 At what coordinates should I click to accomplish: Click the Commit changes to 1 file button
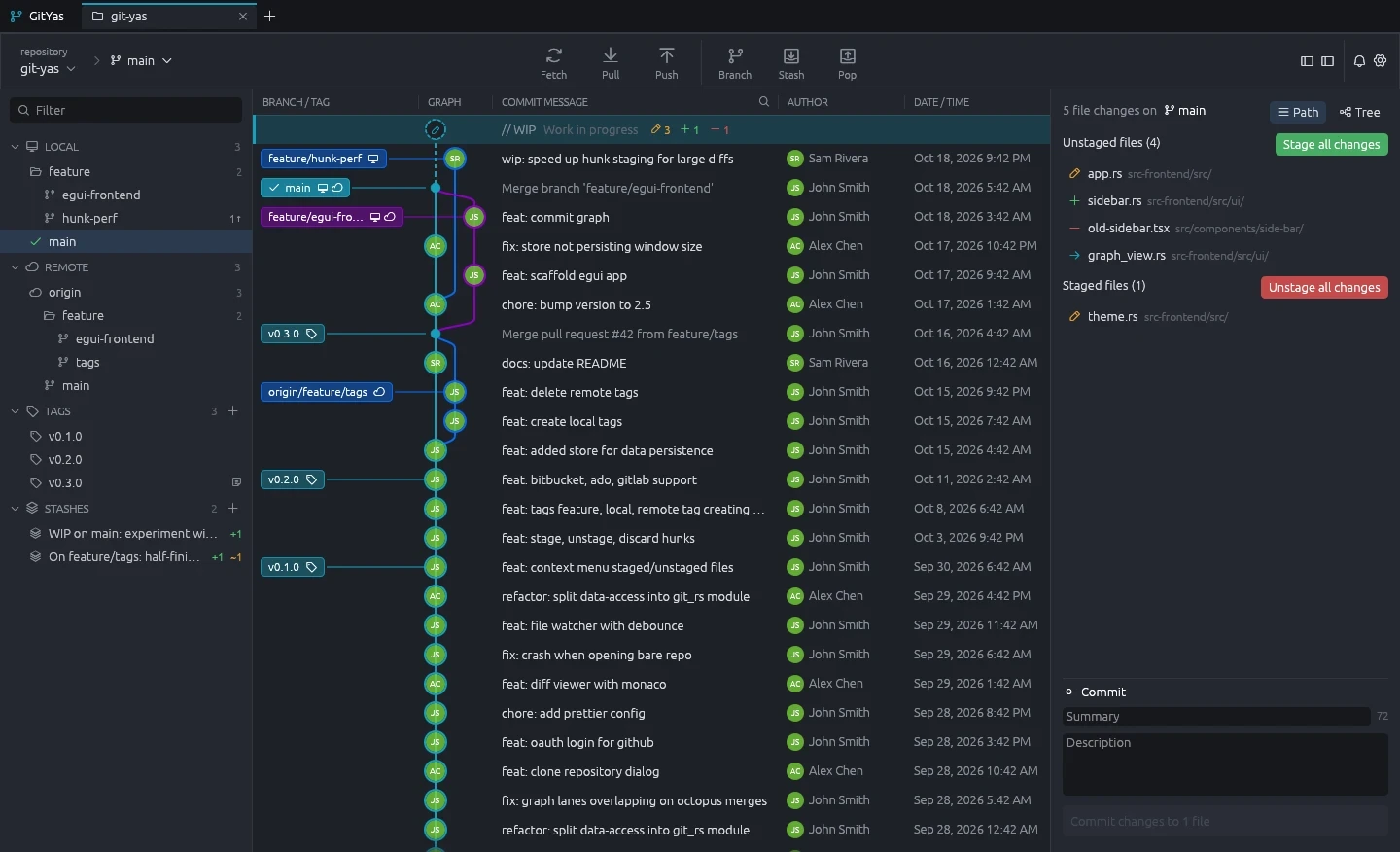pyautogui.click(x=1225, y=821)
